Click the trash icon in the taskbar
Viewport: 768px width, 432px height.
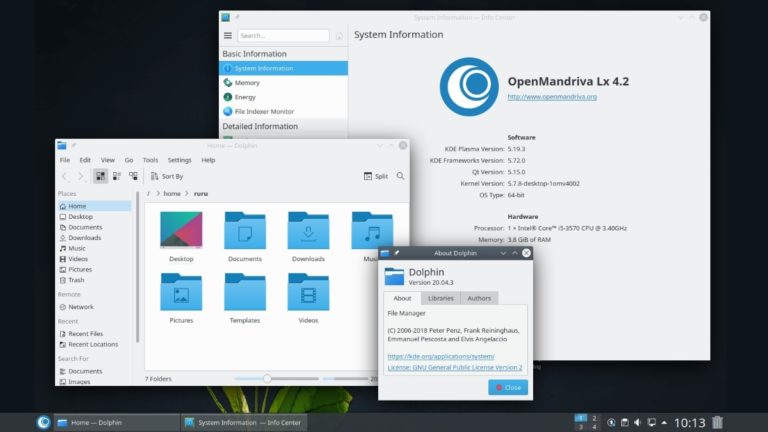[x=717, y=422]
